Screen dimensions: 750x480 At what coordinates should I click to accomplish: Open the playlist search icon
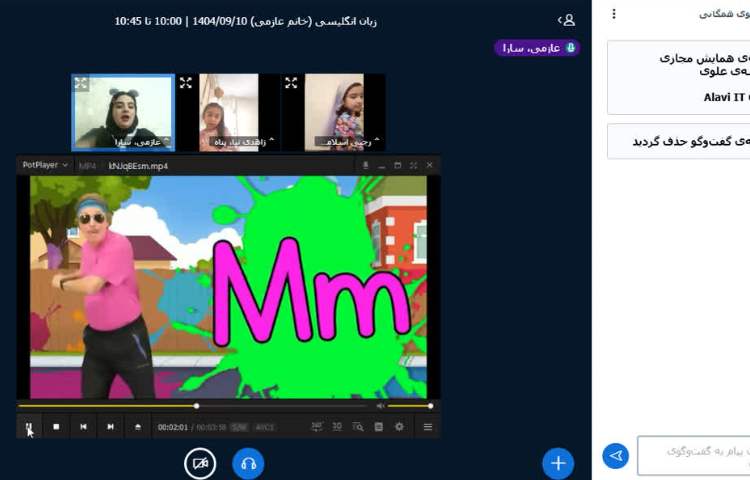(358, 426)
